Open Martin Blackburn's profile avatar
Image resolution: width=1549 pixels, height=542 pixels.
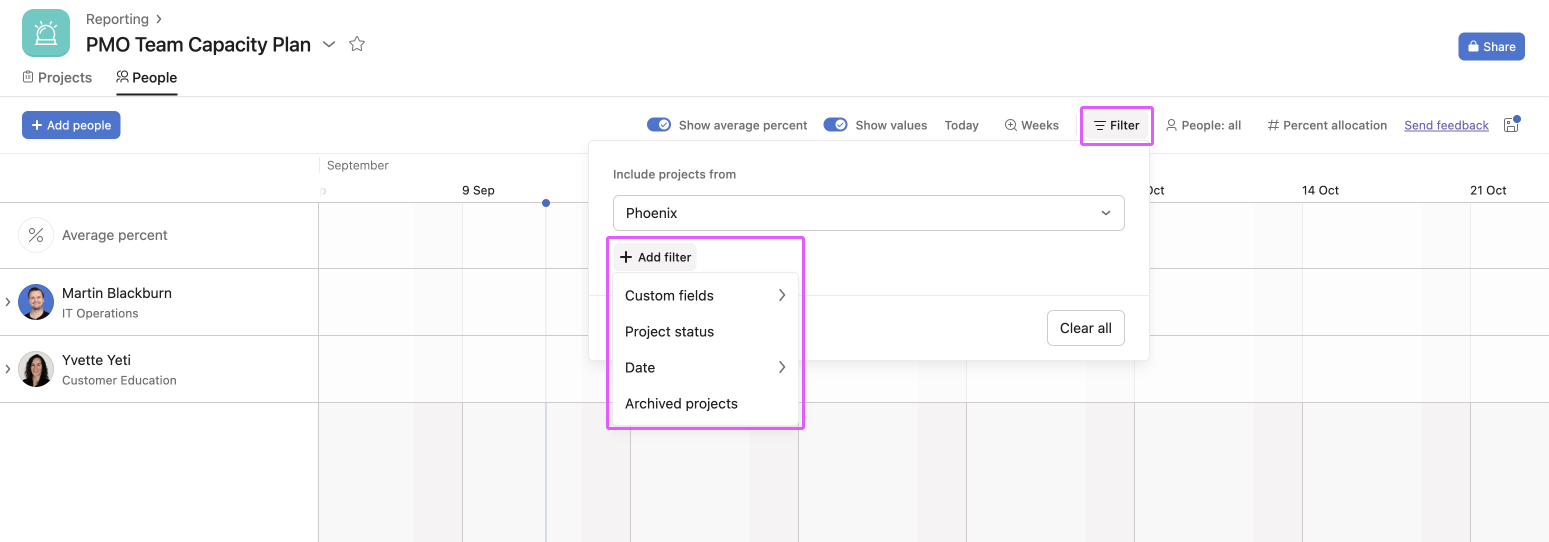[36, 302]
